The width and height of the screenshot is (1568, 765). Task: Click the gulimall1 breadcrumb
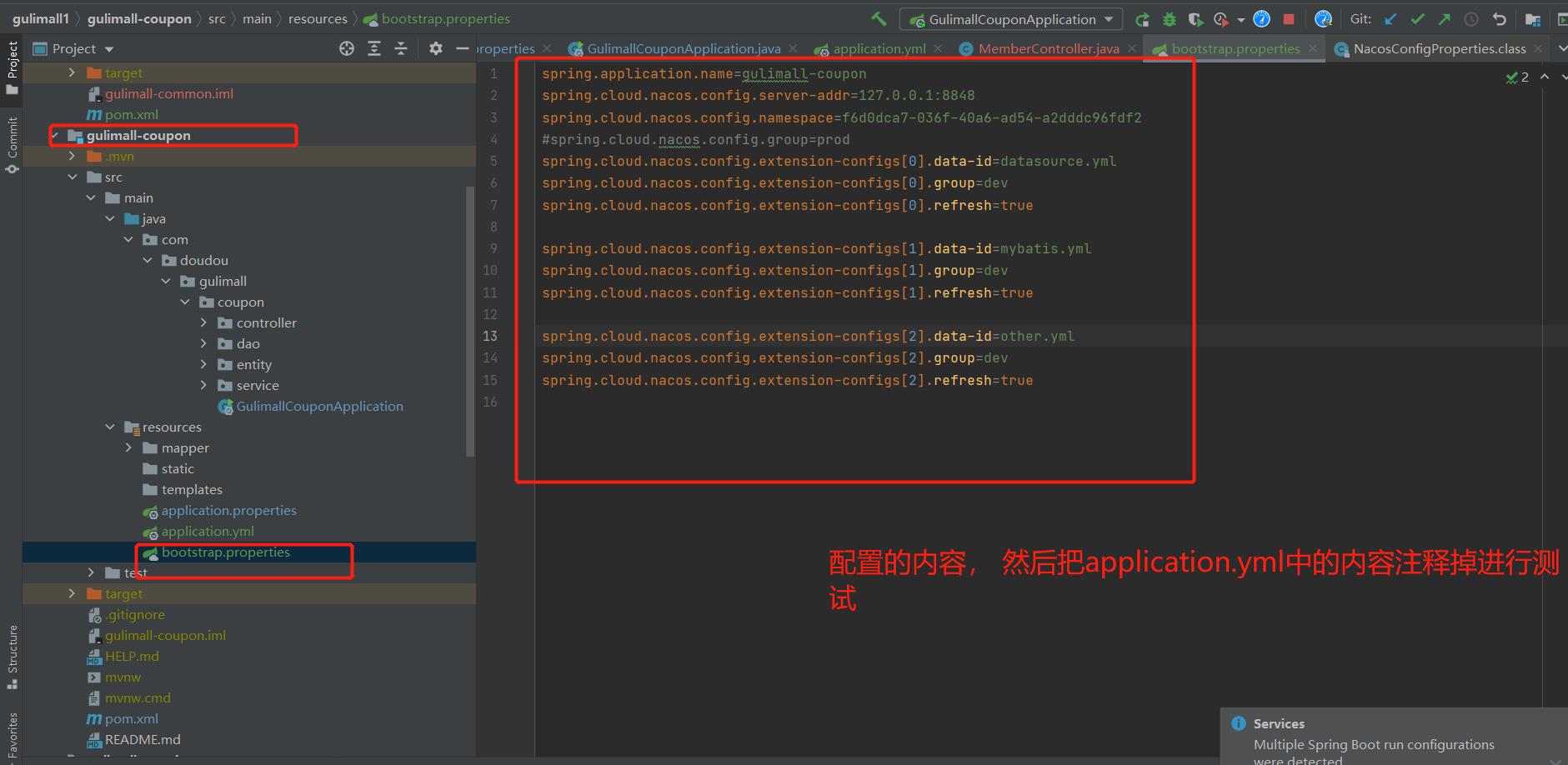coord(41,18)
